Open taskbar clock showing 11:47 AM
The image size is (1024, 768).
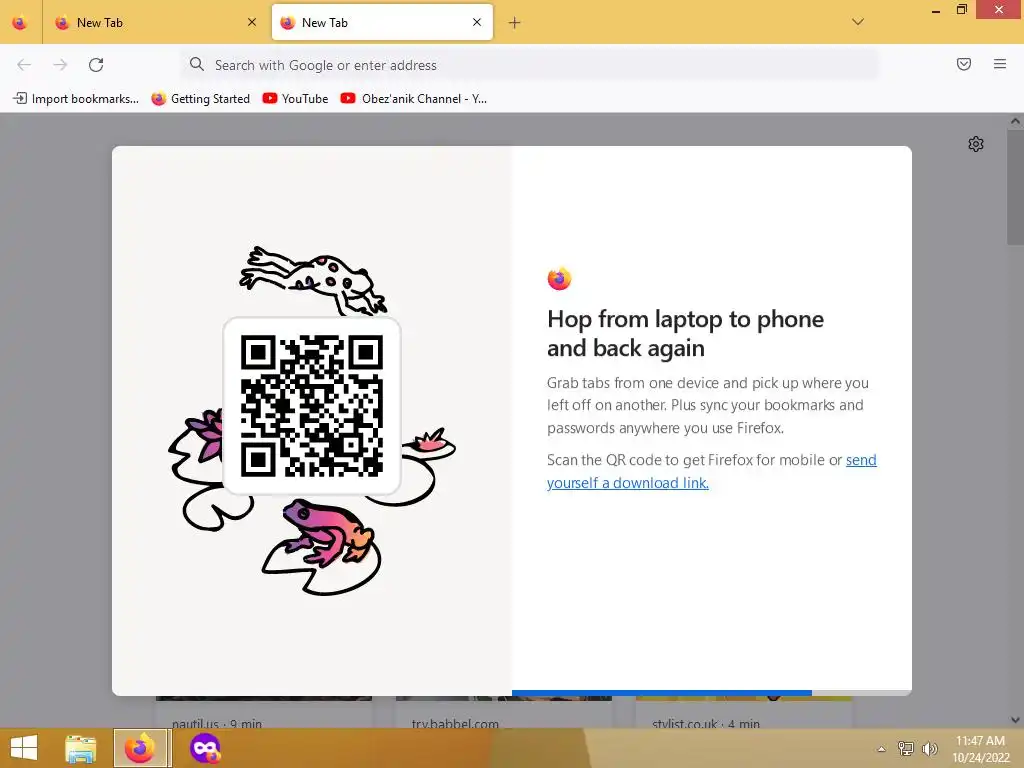click(x=981, y=749)
